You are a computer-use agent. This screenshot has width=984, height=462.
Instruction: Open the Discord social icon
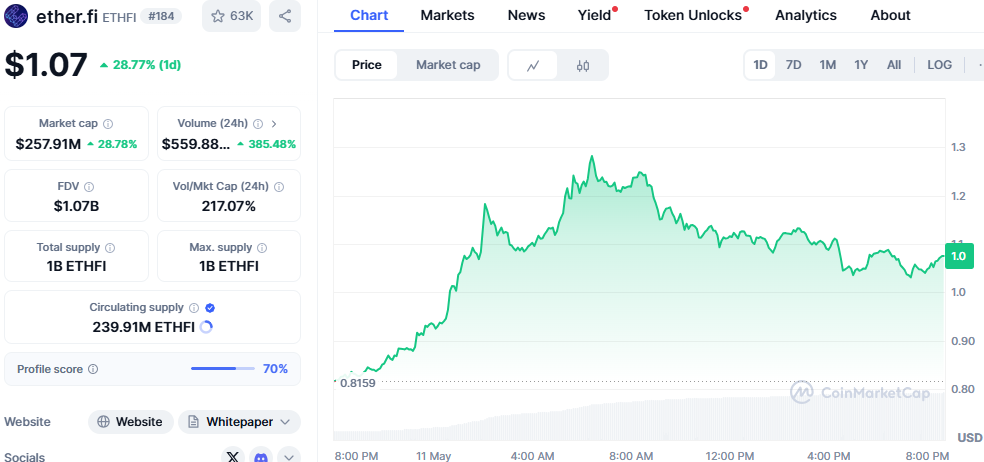tap(261, 457)
